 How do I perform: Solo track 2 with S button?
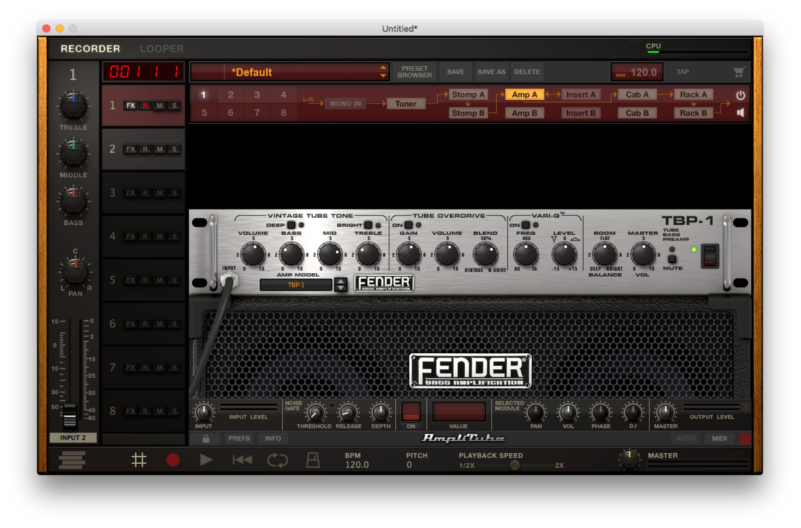point(175,150)
